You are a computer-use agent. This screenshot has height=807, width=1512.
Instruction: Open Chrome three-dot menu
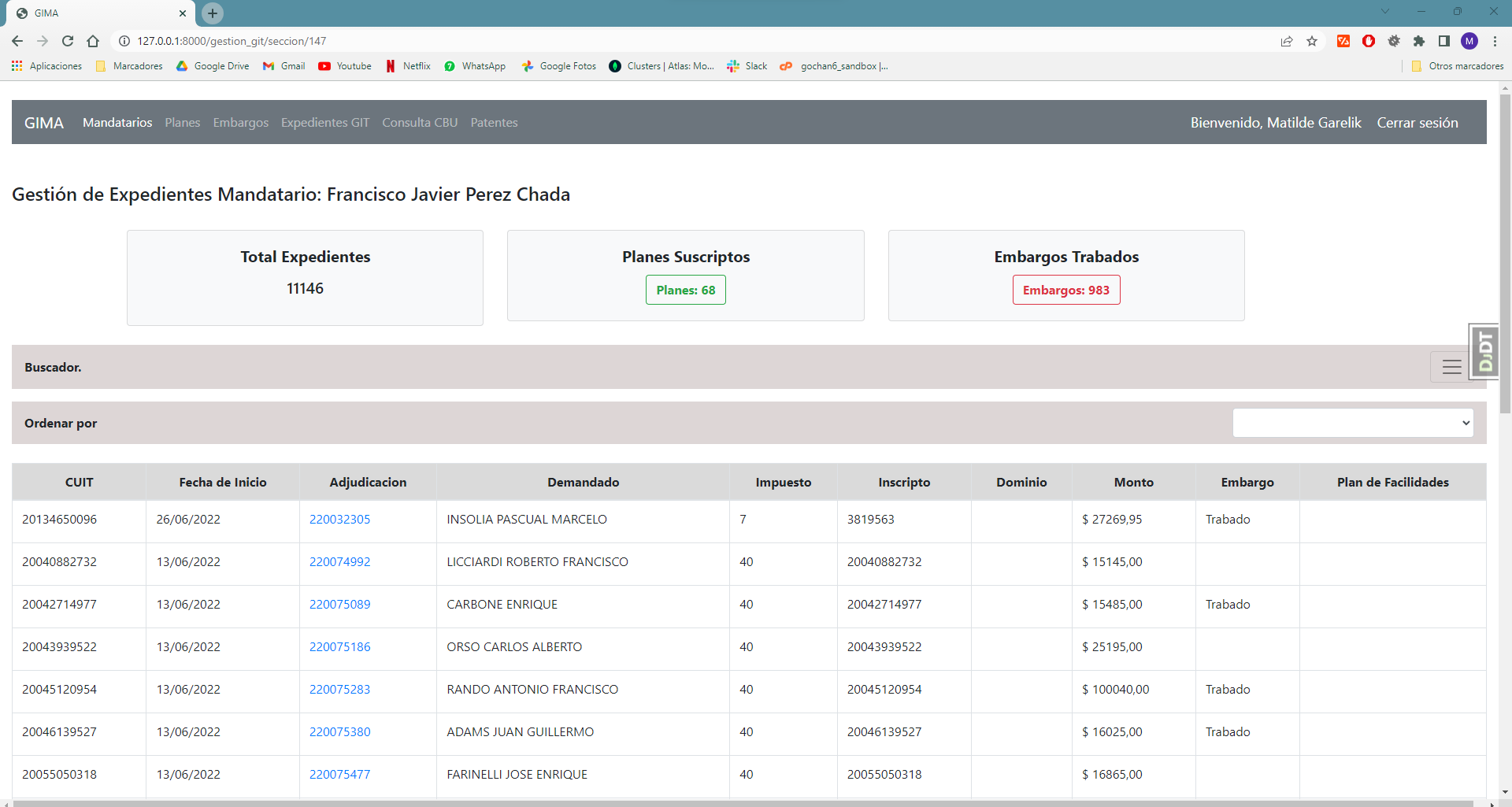(x=1495, y=41)
